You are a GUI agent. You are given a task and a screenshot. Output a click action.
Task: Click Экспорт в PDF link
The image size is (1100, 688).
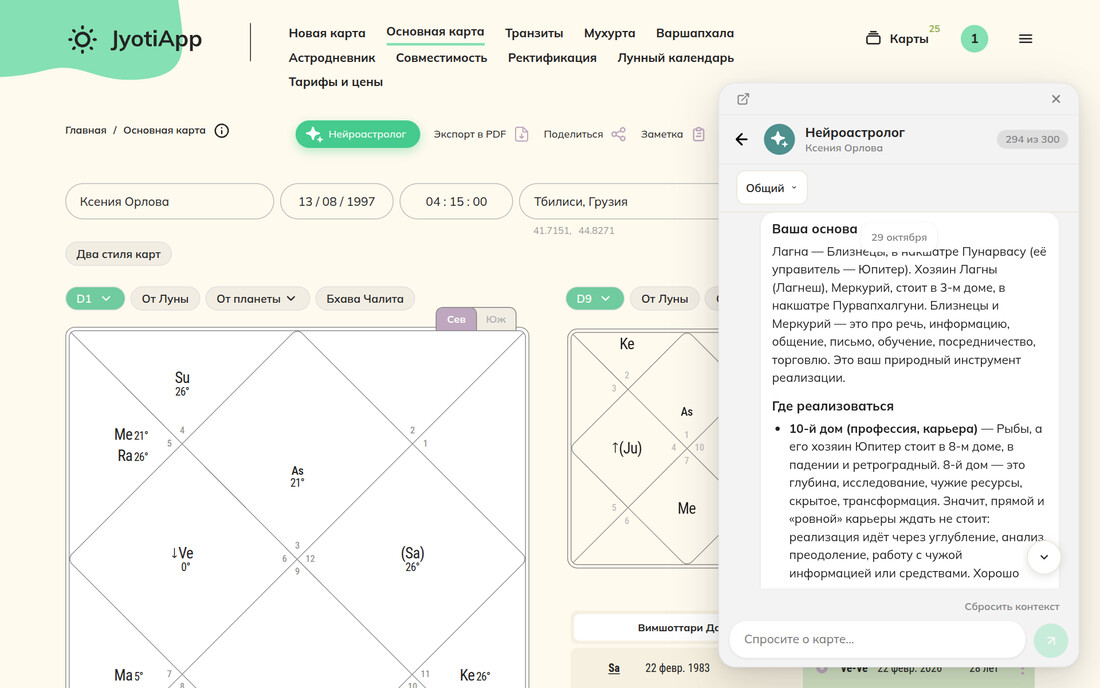(x=469, y=134)
